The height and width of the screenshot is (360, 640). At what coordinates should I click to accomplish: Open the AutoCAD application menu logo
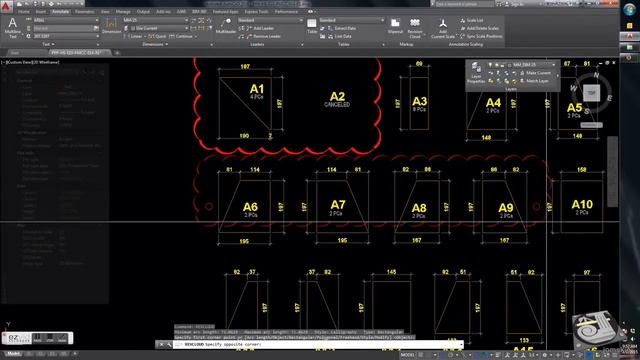click(6, 6)
